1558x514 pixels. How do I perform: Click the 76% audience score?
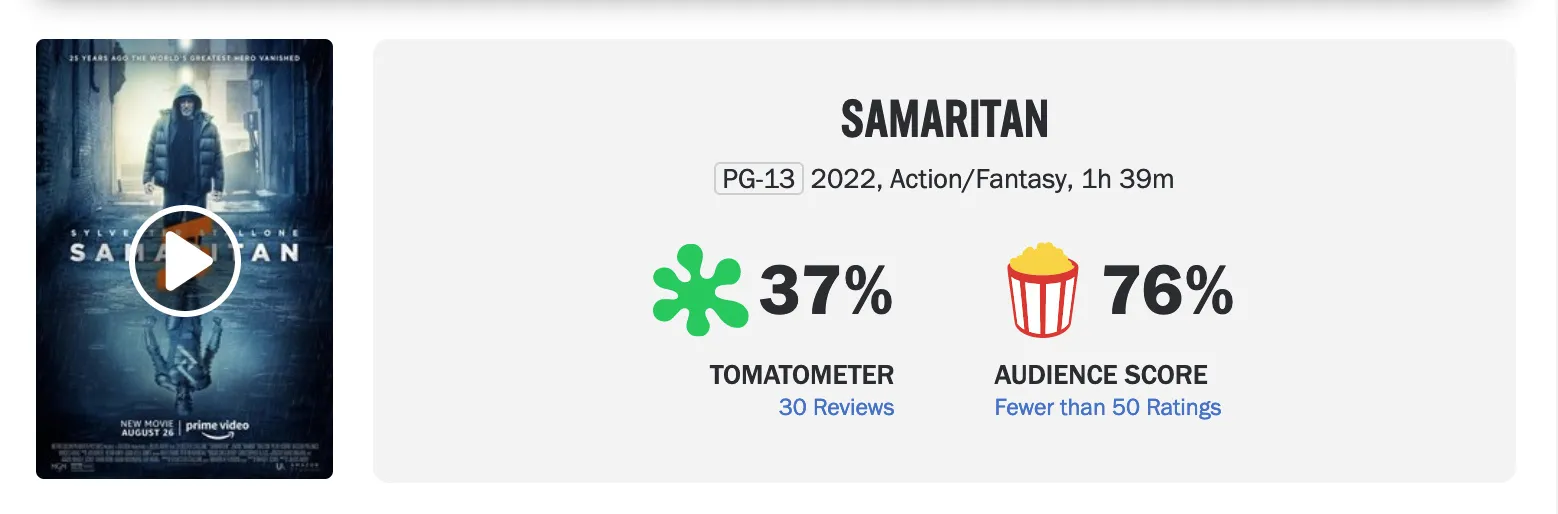click(x=1168, y=291)
